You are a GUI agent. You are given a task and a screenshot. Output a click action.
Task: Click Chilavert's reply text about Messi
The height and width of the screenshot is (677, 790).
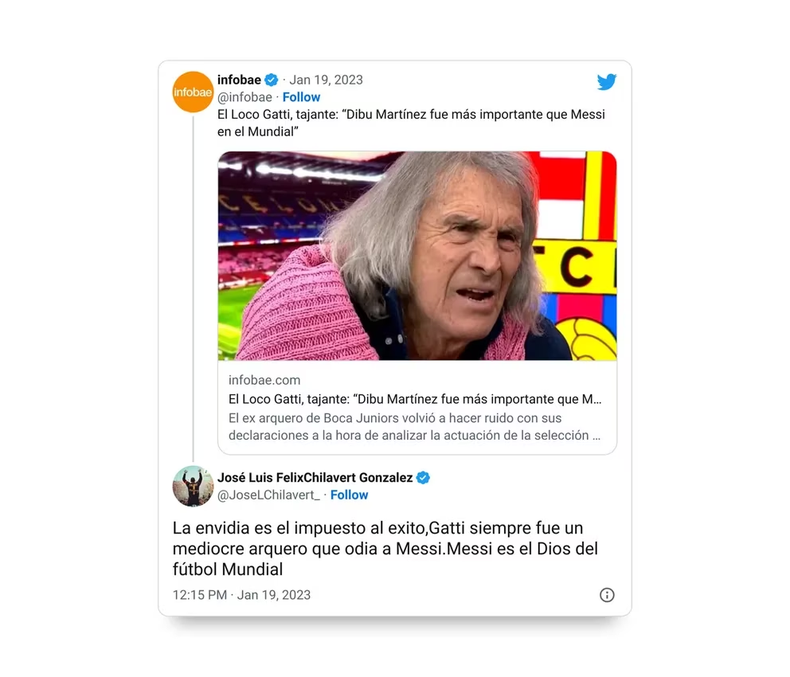pos(385,549)
